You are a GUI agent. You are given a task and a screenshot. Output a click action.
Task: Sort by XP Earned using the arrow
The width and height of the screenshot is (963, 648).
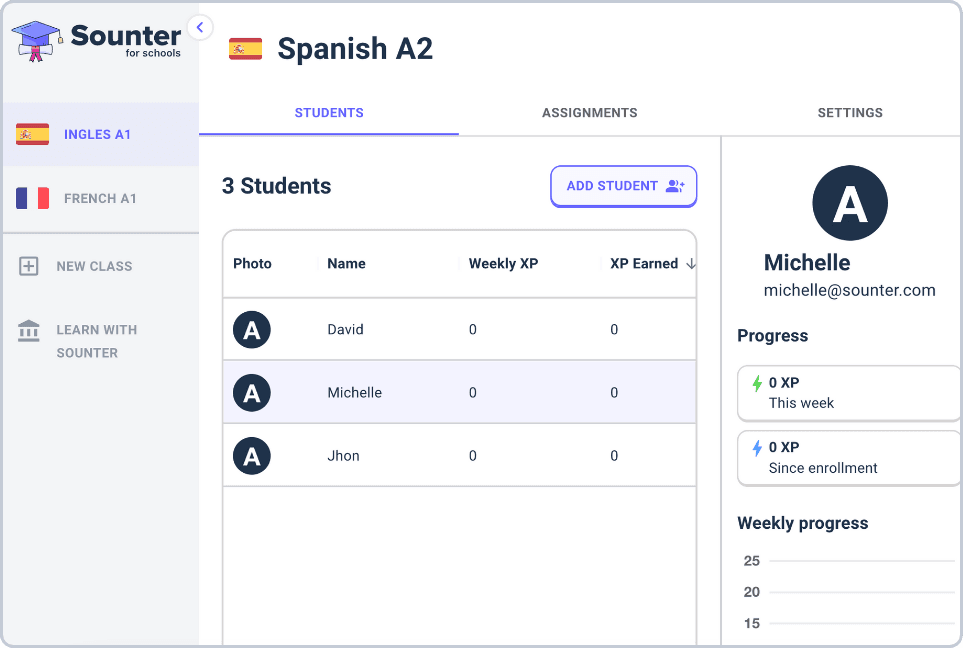(x=688, y=264)
